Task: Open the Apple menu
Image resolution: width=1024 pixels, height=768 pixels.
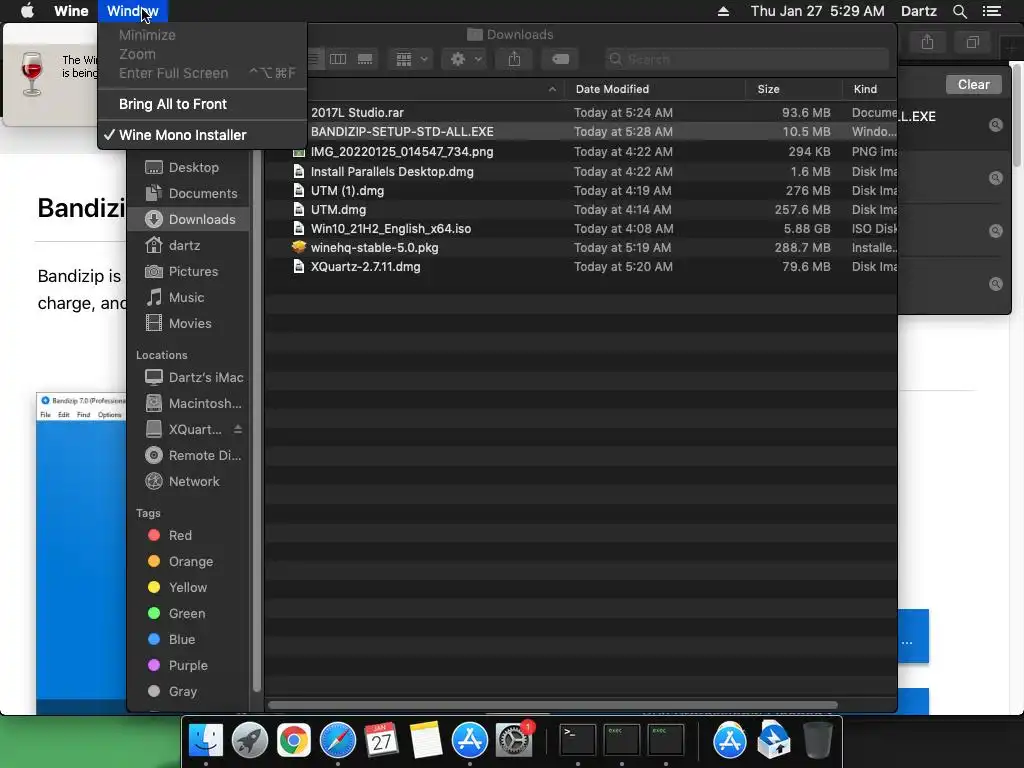Action: click(27, 11)
